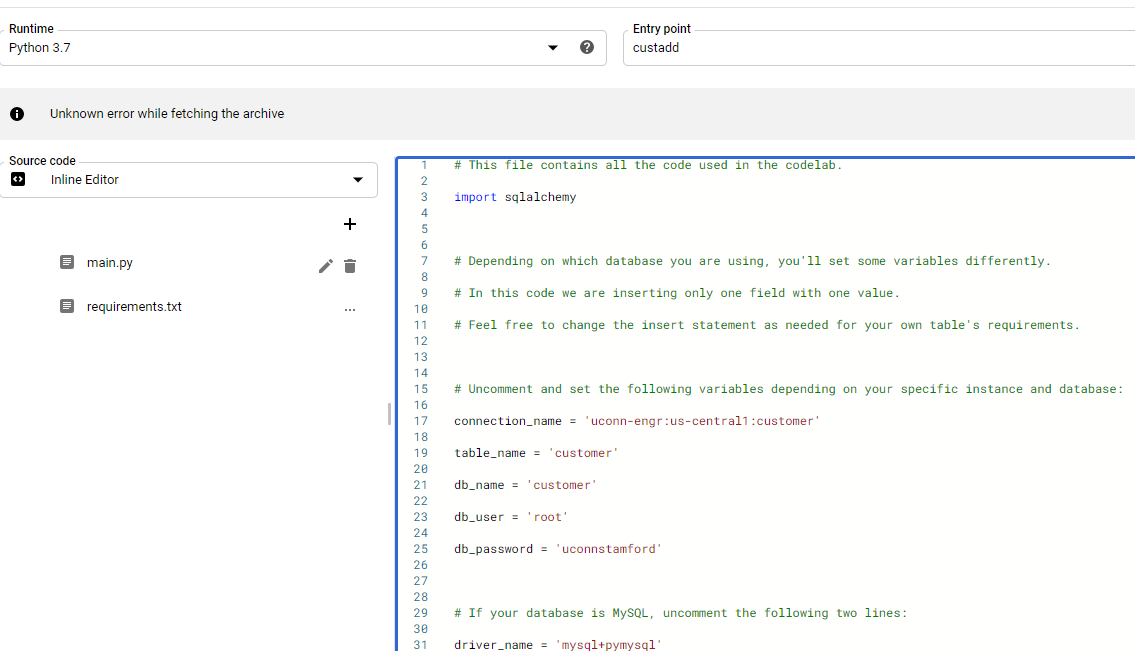Click the comment about MySQL database on line 29

[680, 613]
